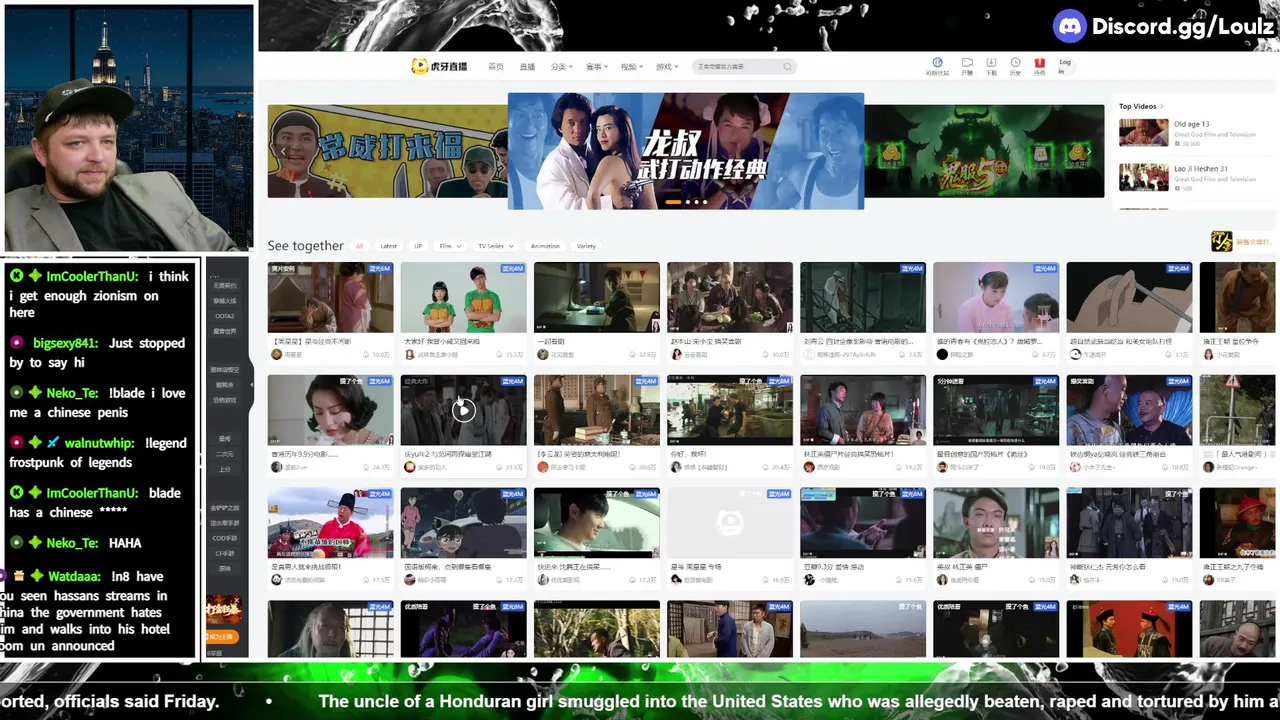Image resolution: width=1280 pixels, height=720 pixels.
Task: Select 魔兽世界 in the sidebar
Action: coord(224,331)
